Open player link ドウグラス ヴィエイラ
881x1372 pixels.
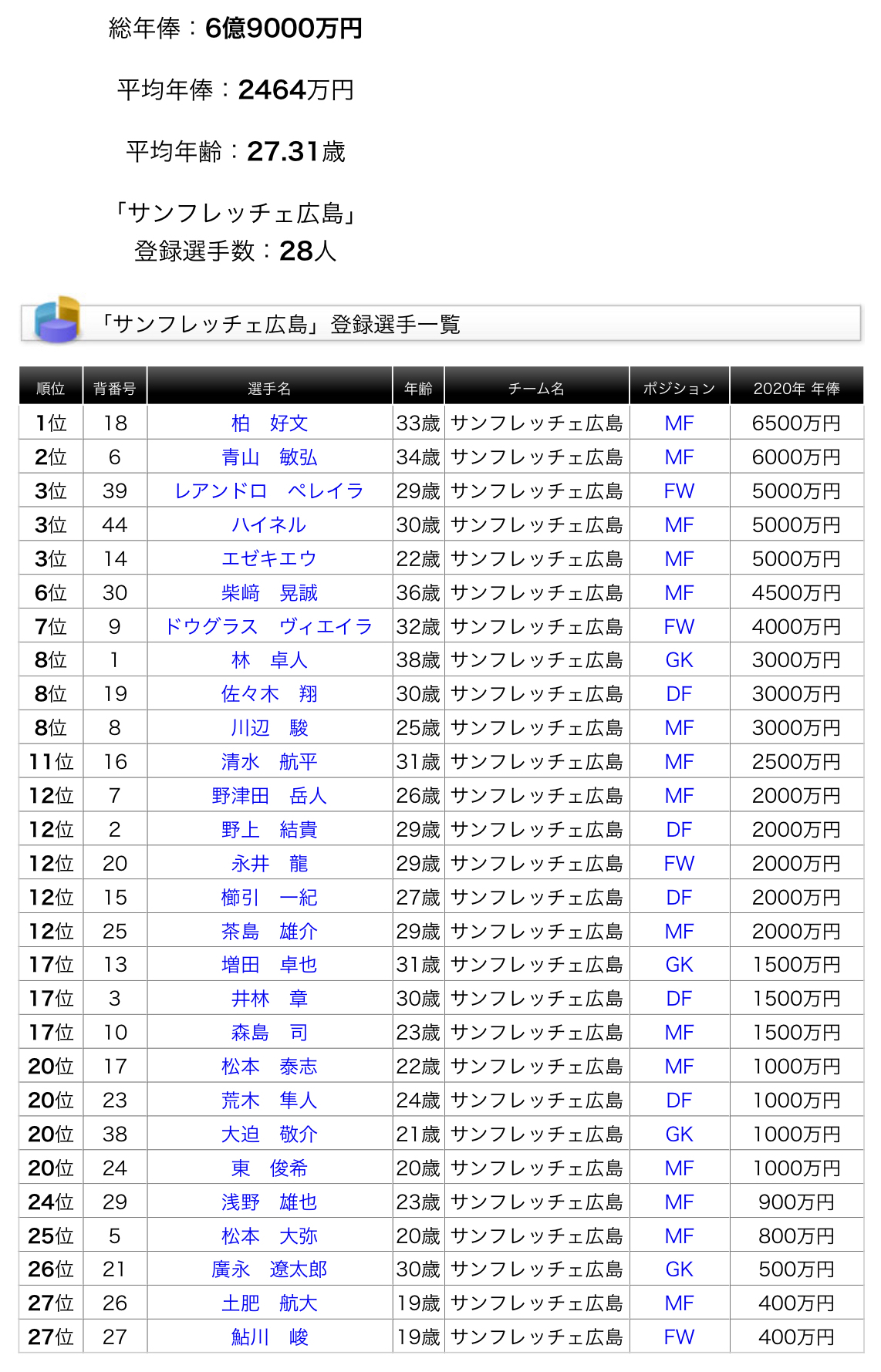point(269,626)
